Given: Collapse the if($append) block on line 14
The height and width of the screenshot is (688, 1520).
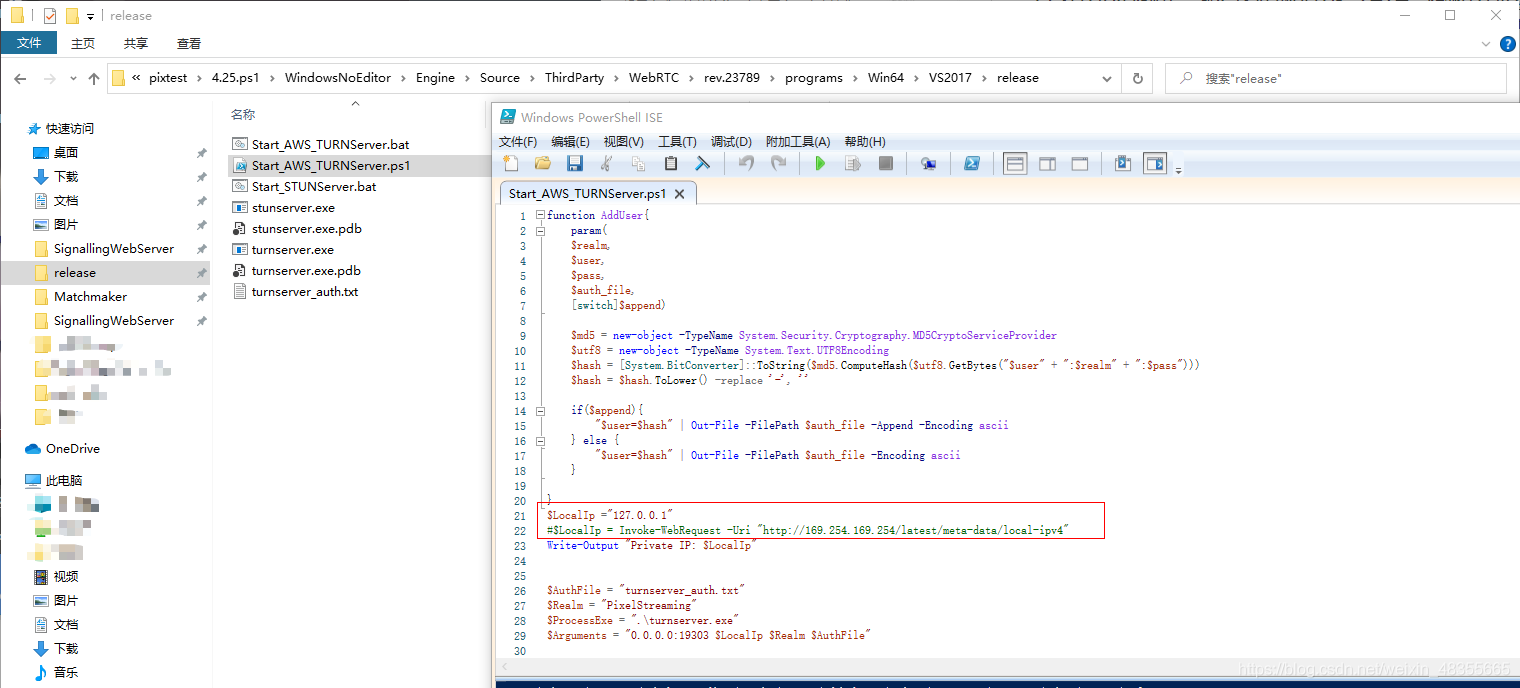Looking at the screenshot, I should pyautogui.click(x=540, y=410).
